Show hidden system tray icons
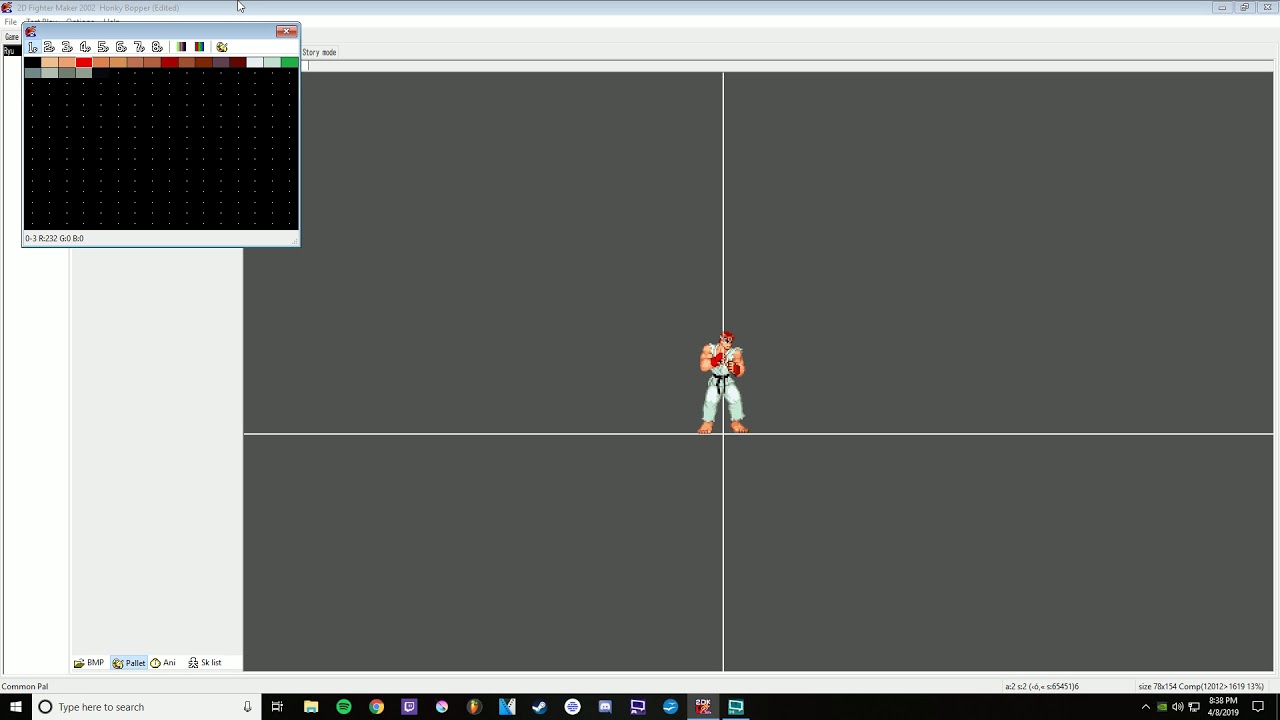 point(1146,707)
